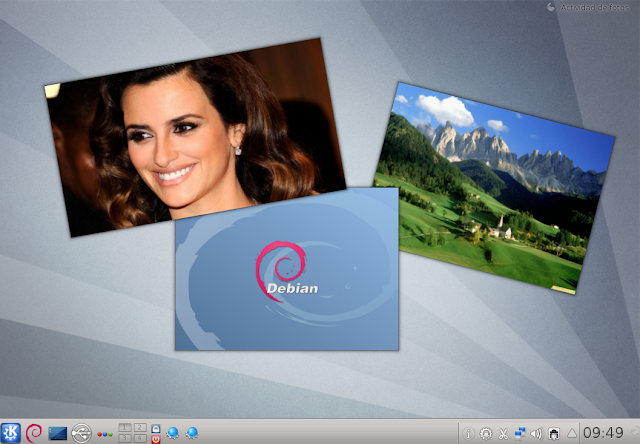The width and height of the screenshot is (640, 444).
Task: Switch to virtual desktop 3 in the pager
Action: click(x=125, y=439)
